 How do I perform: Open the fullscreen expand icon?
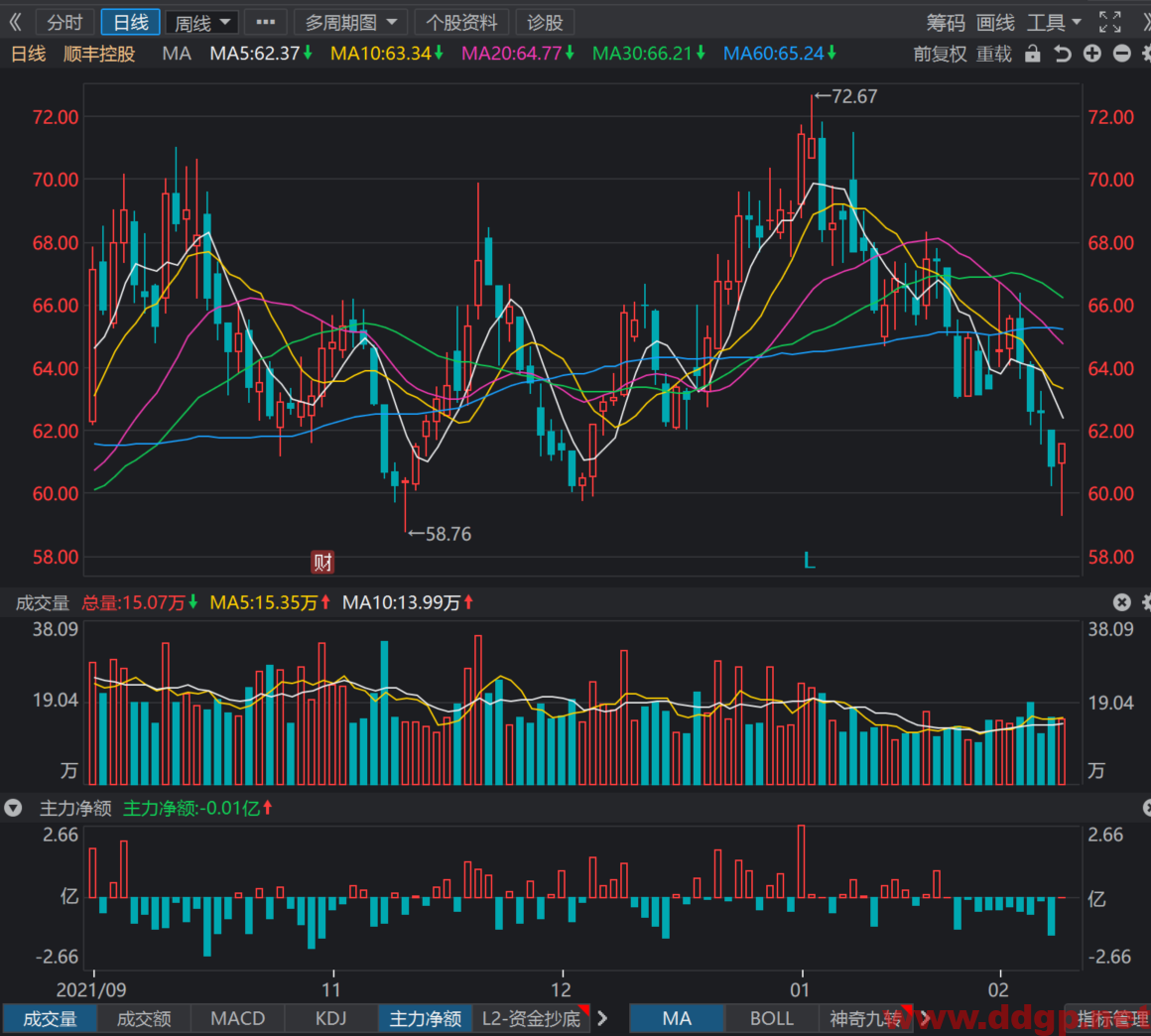click(1109, 23)
